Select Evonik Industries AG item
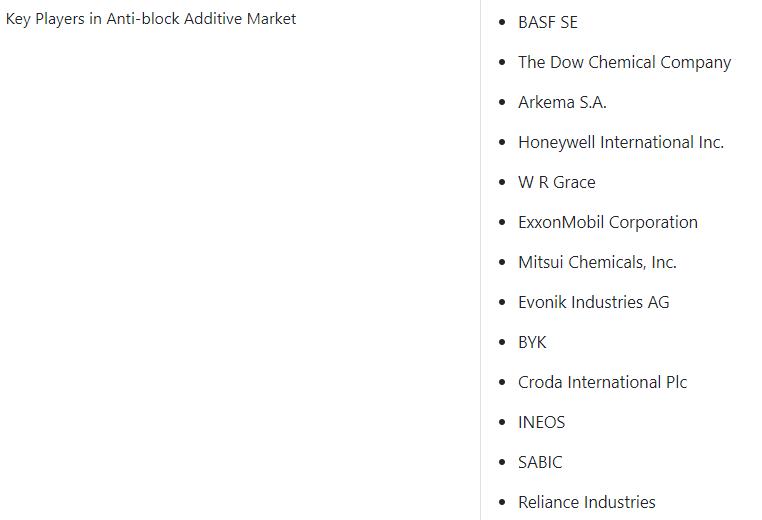 coord(594,302)
